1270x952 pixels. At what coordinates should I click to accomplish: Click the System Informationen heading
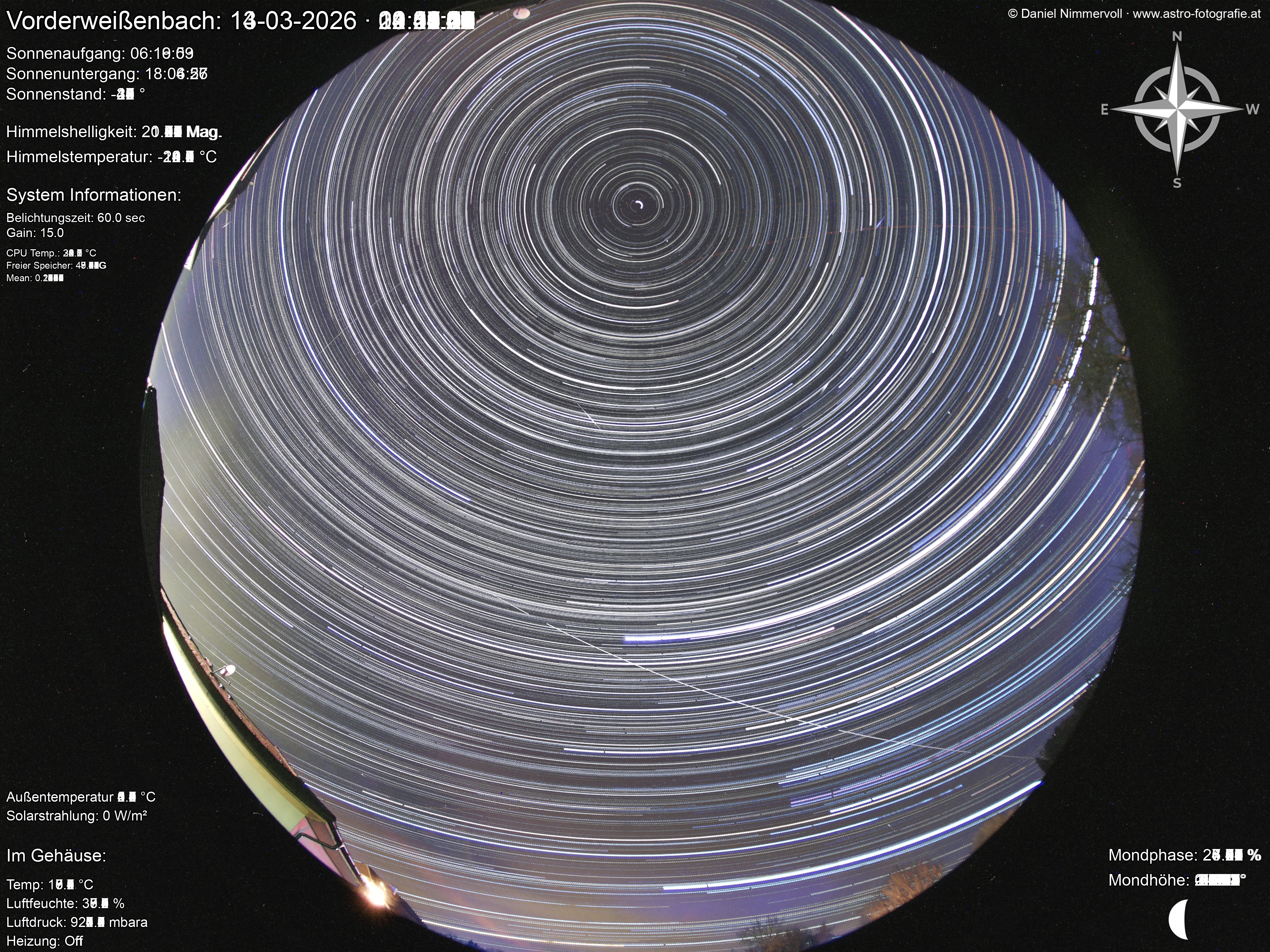click(x=94, y=195)
